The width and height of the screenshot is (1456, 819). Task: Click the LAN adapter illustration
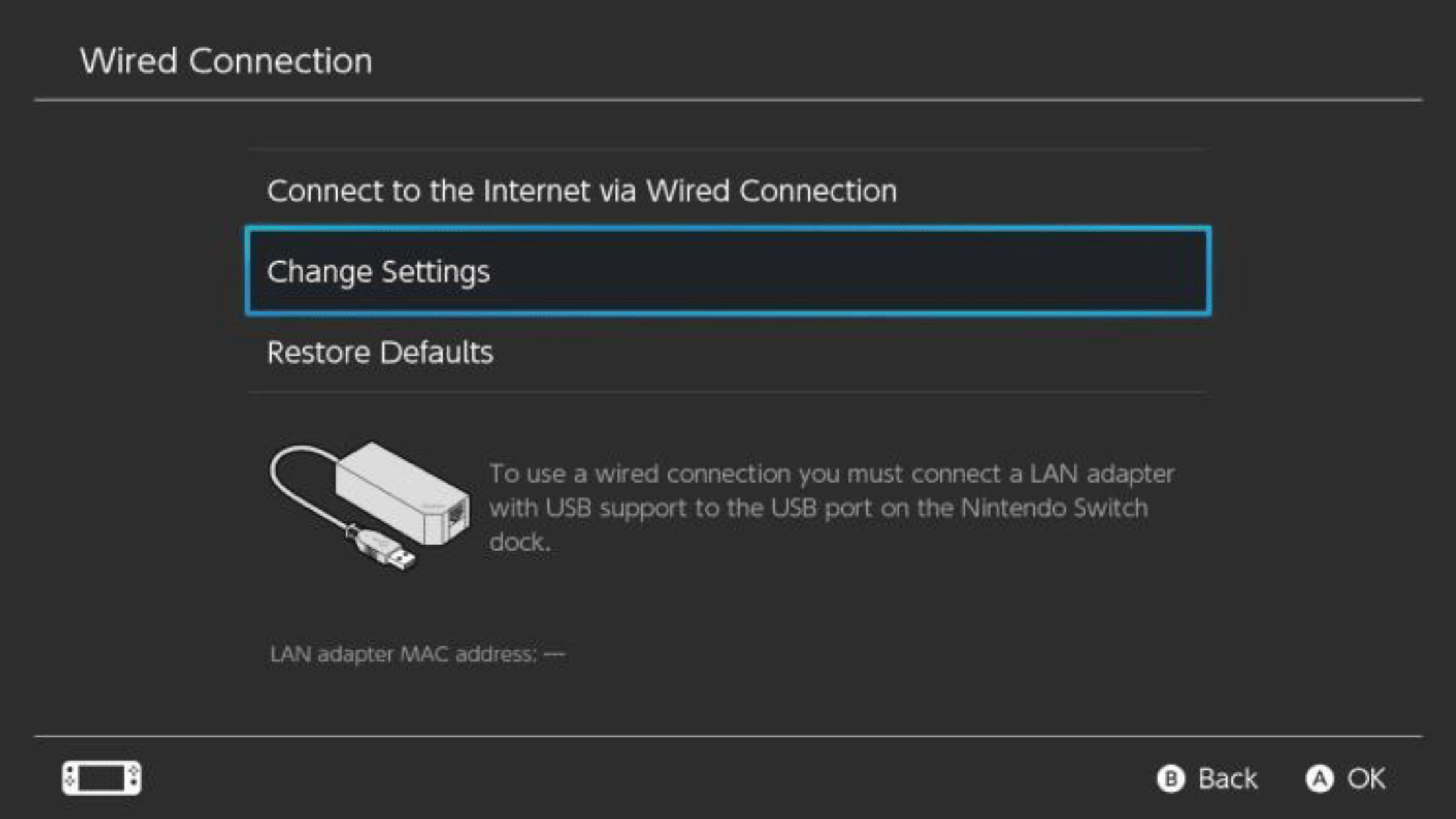(x=370, y=507)
